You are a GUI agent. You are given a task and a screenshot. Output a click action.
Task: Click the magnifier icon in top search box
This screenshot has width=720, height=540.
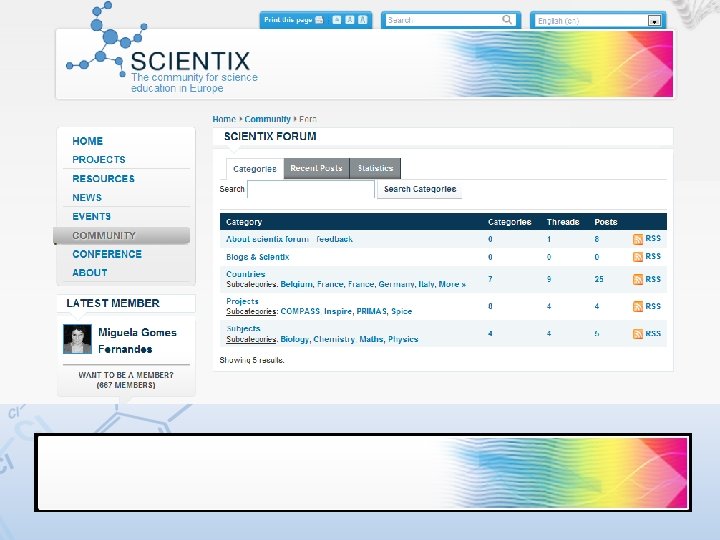click(x=507, y=20)
